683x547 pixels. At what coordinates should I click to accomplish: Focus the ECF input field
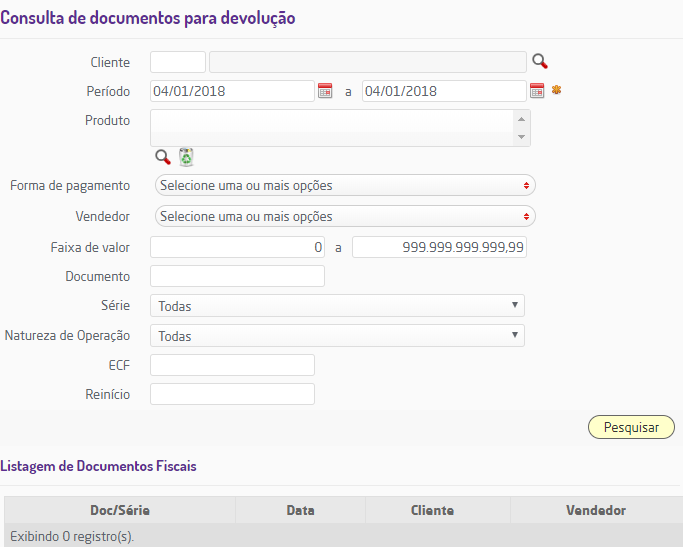point(232,365)
